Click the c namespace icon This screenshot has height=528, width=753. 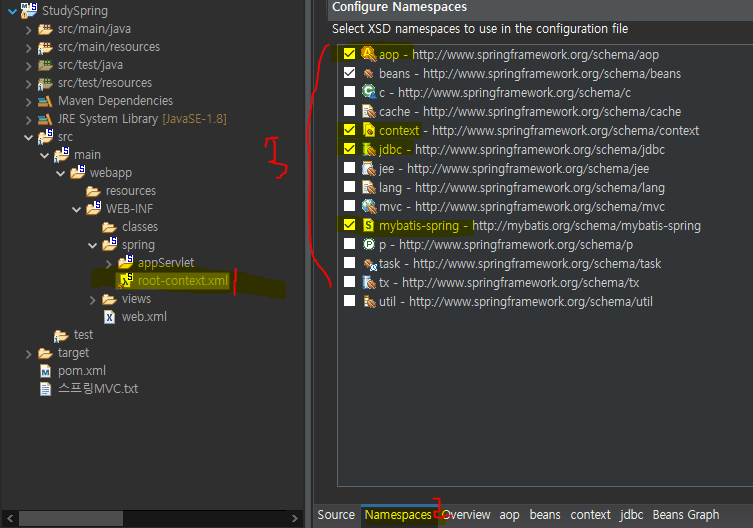point(368,92)
